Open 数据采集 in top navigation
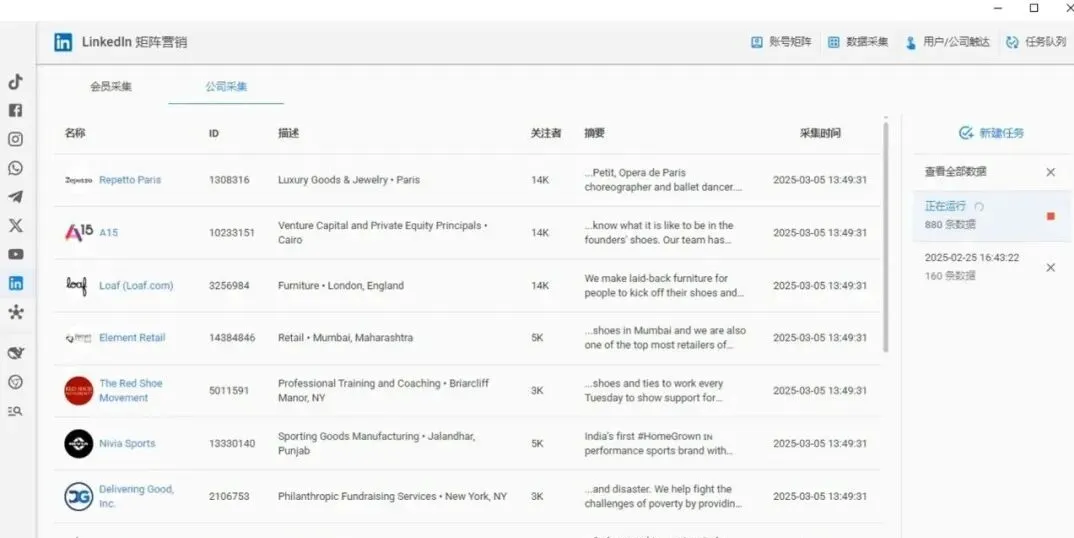1074x538 pixels. click(858, 42)
